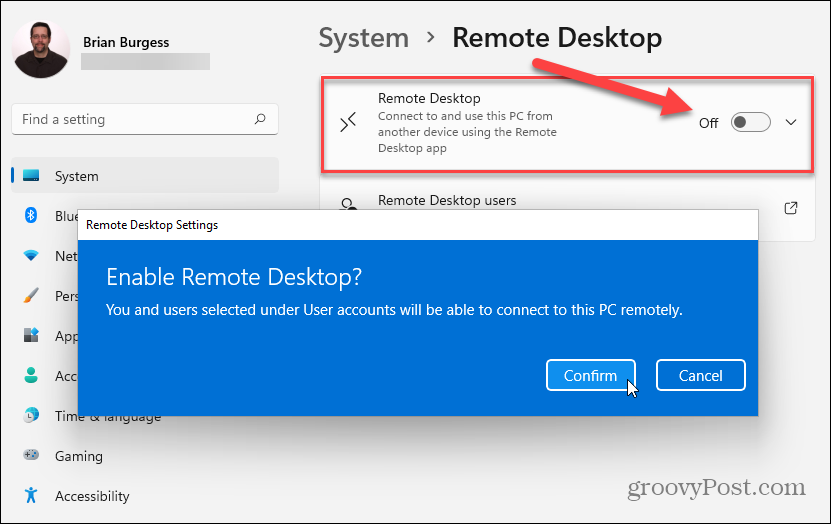
Task: Click the search magnifier icon
Action: (x=260, y=120)
